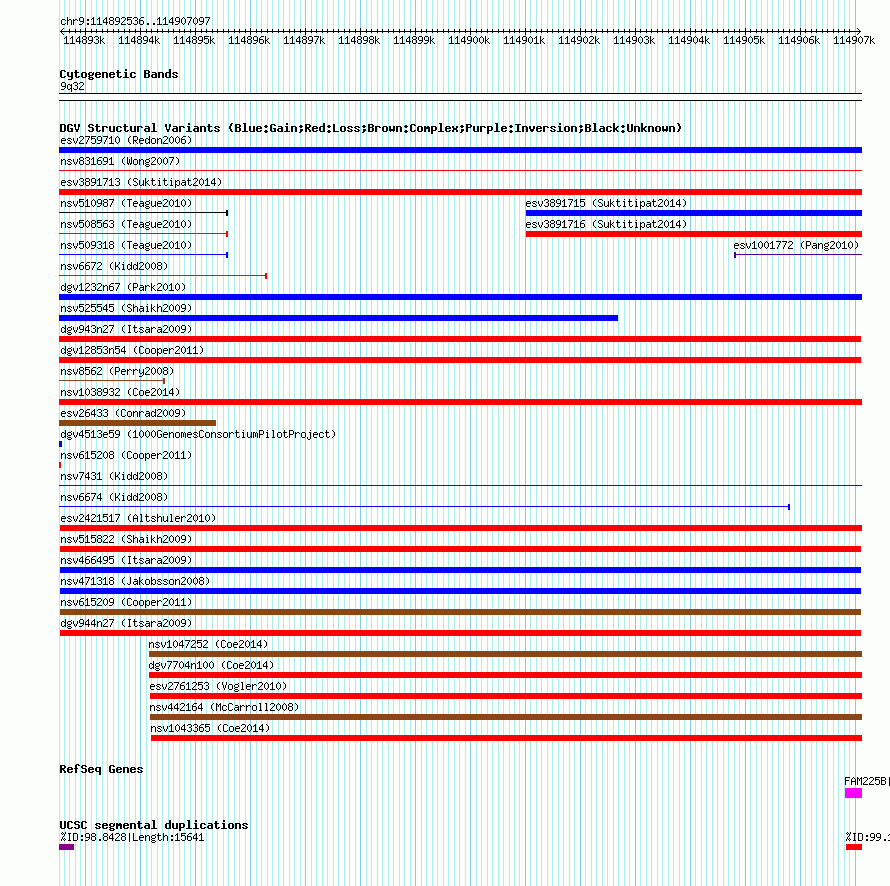
Task: Click the thin blue line under nsv6674
Action: [425, 507]
